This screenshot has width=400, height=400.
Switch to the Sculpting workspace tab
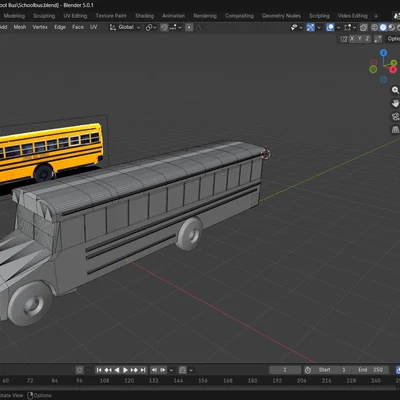pos(44,16)
